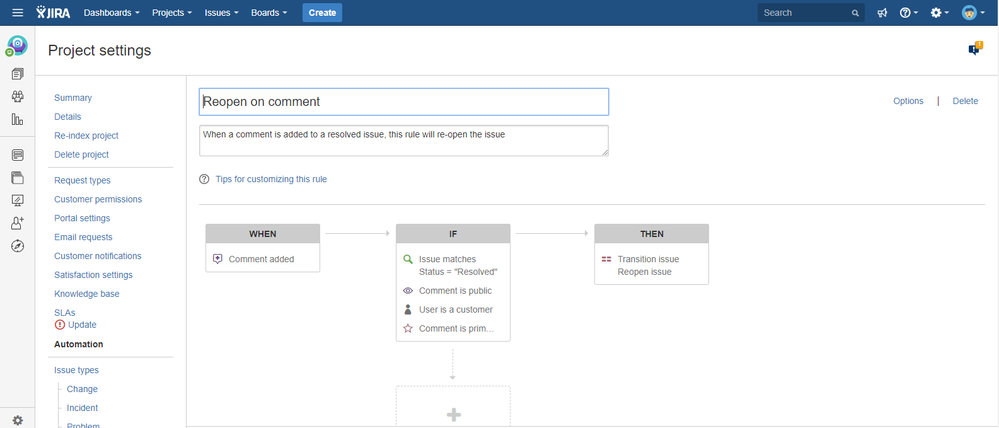Delete the rule via Delete link
The width and height of the screenshot is (999, 428).
(965, 101)
